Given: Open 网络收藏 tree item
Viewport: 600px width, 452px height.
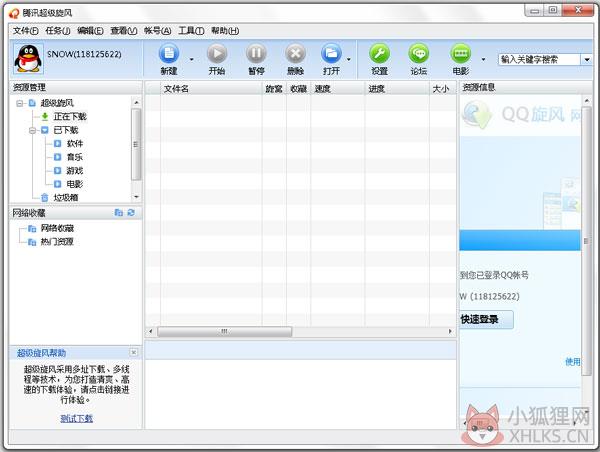Looking at the screenshot, I should 57,228.
